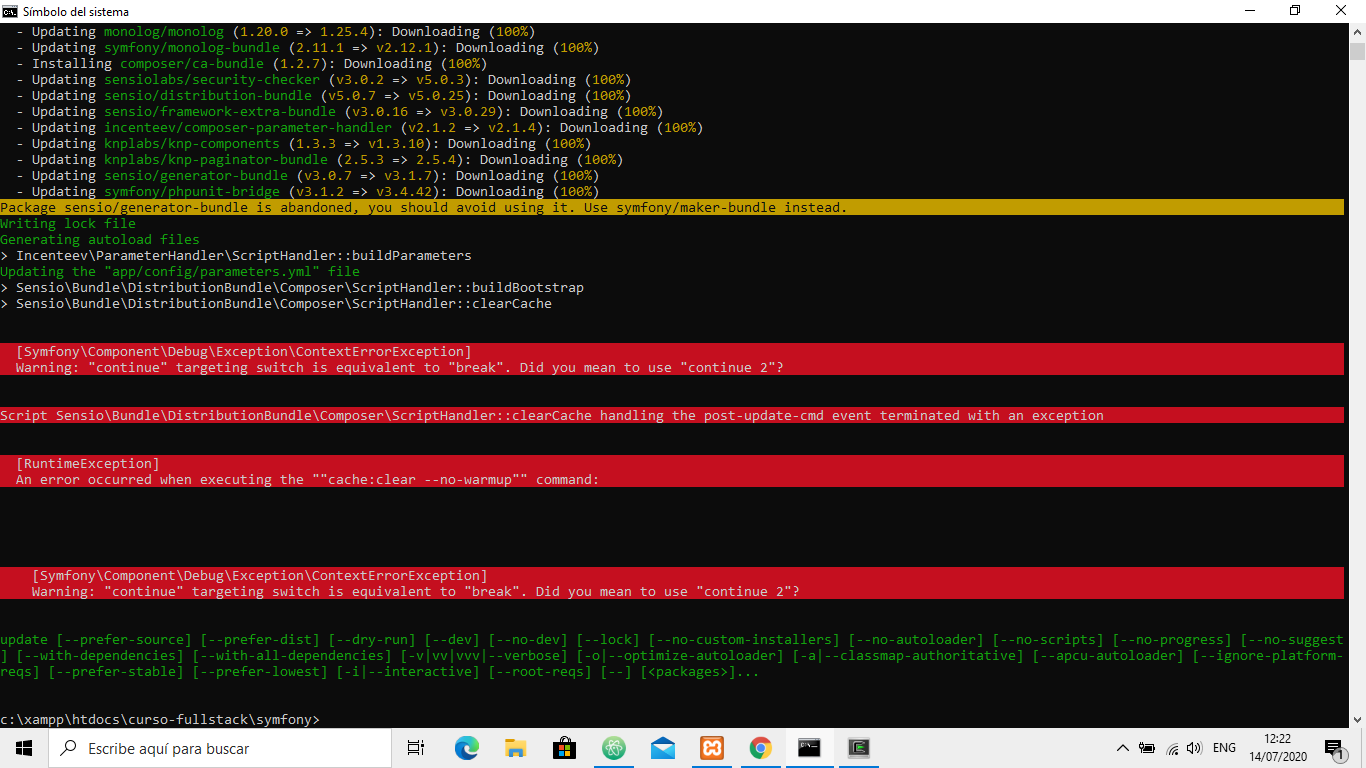Viewport: 1366px width, 768px height.
Task: Open the Action Center notifications
Action: click(x=1334, y=748)
